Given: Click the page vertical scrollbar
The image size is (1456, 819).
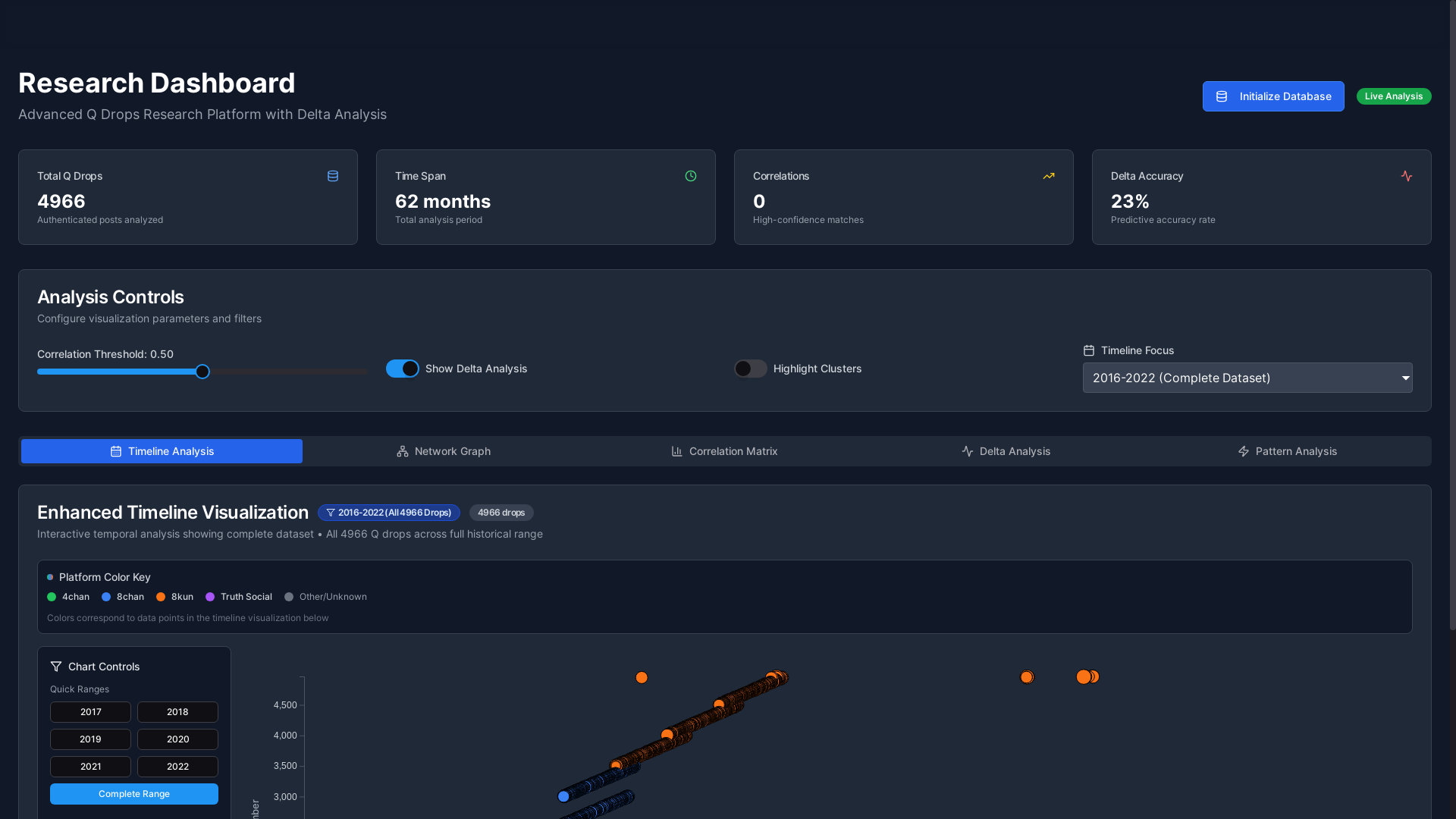Looking at the screenshot, I should [x=1452, y=315].
